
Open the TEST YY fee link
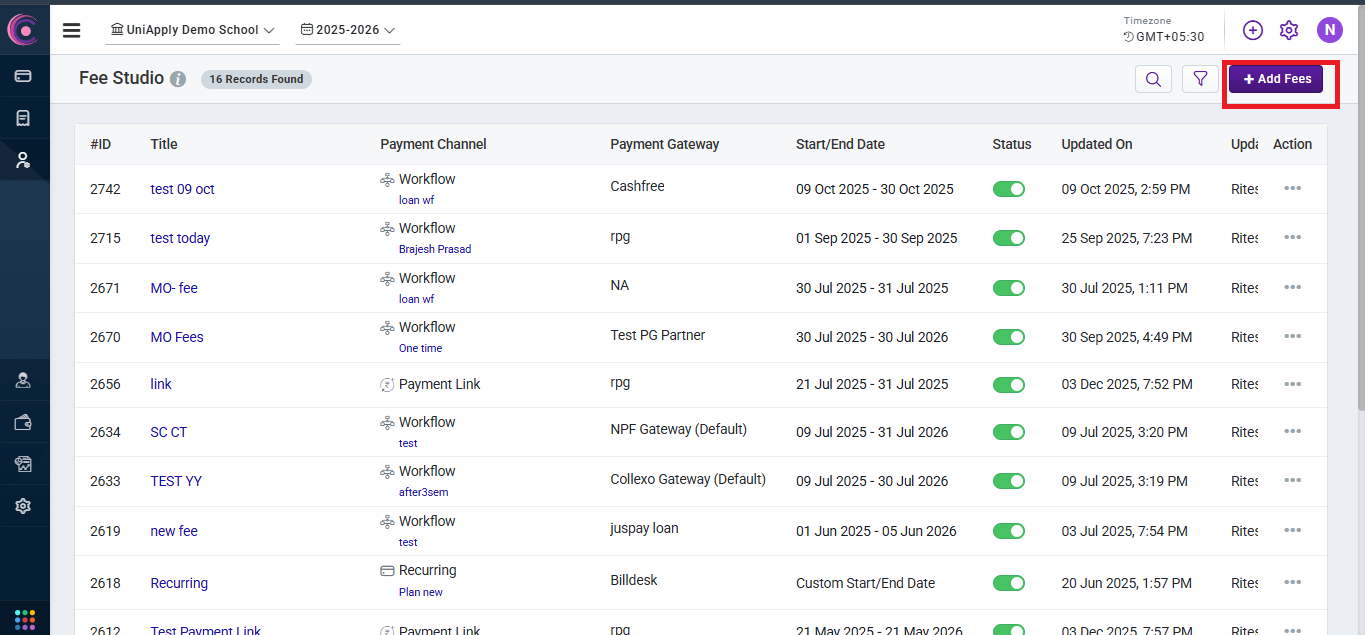tap(176, 481)
